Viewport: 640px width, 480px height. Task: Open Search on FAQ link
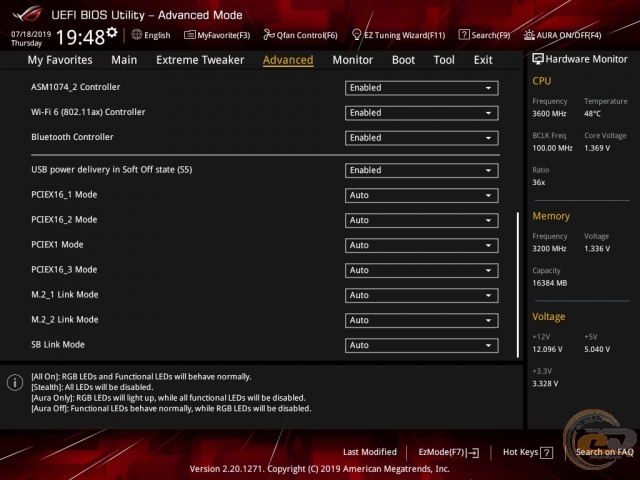click(604, 452)
